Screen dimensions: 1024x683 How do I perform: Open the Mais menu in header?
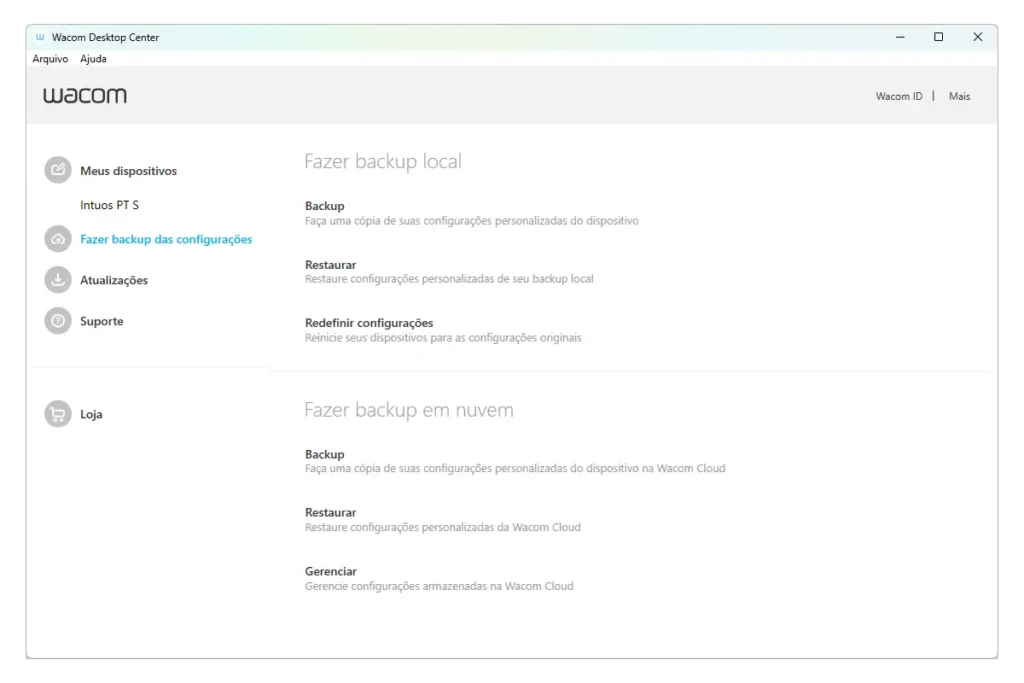click(959, 96)
